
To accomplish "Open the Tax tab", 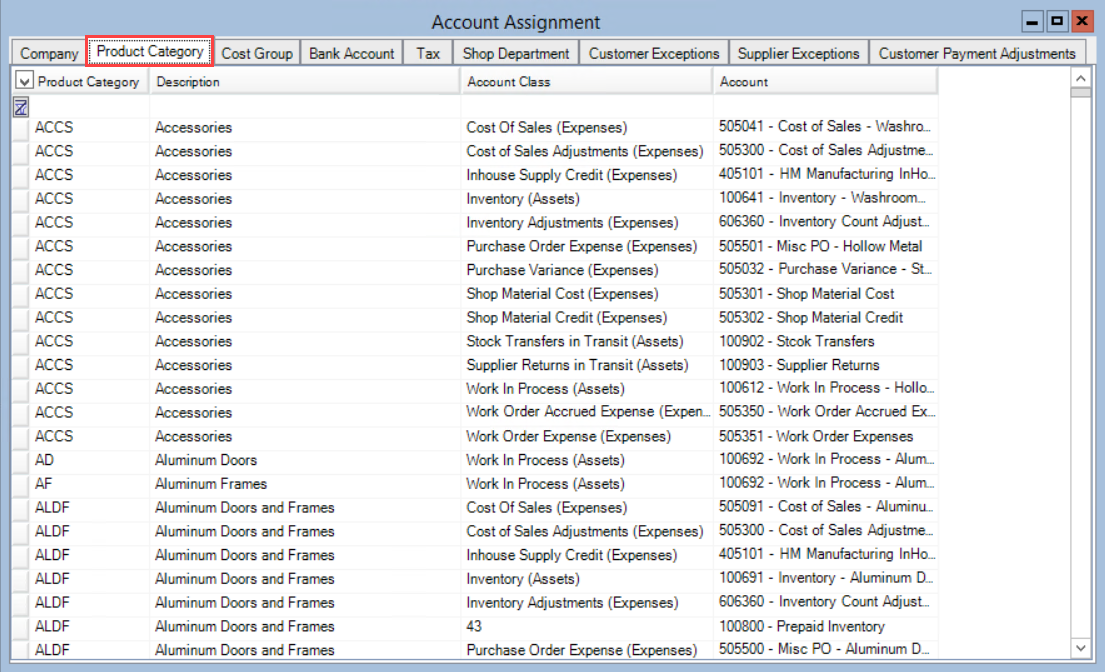I will click(x=428, y=54).
